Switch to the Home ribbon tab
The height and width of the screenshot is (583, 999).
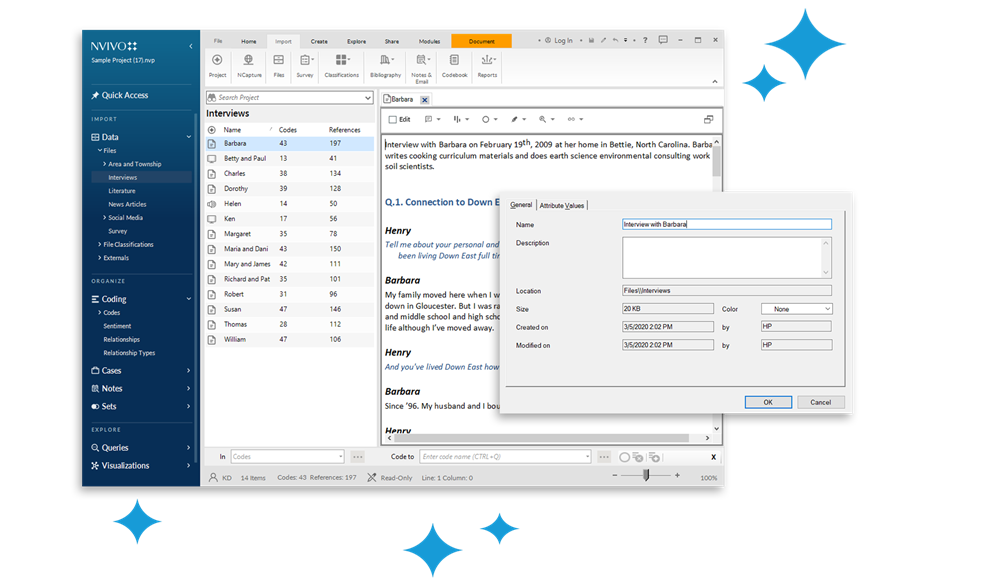248,41
